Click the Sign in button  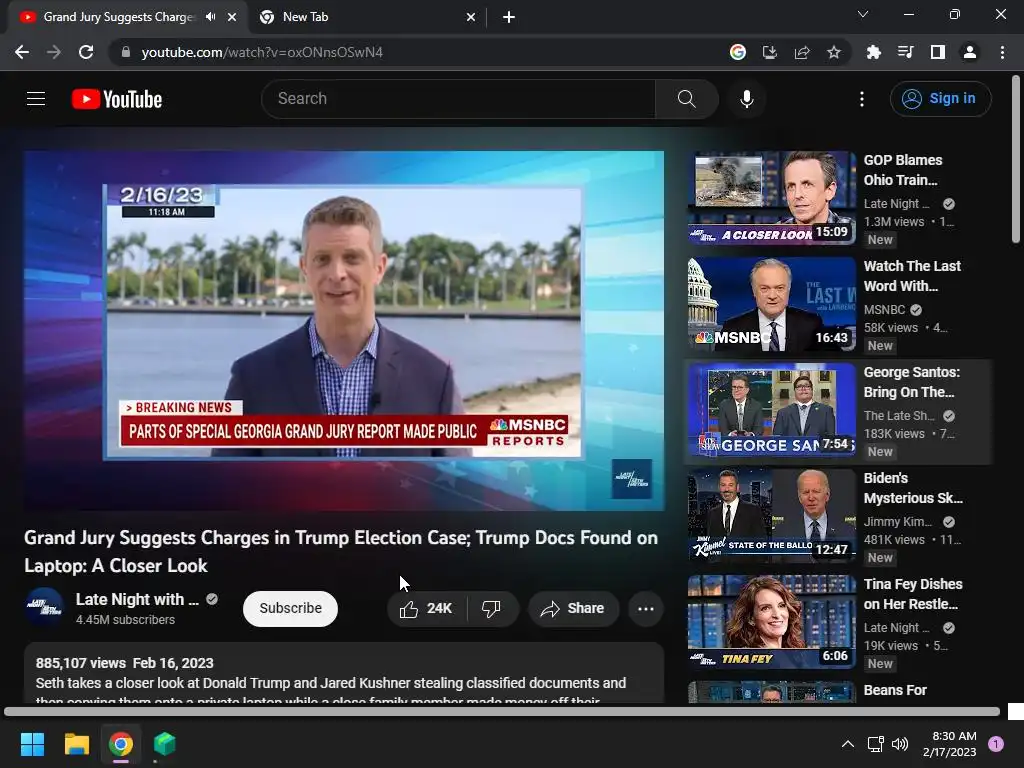point(940,99)
